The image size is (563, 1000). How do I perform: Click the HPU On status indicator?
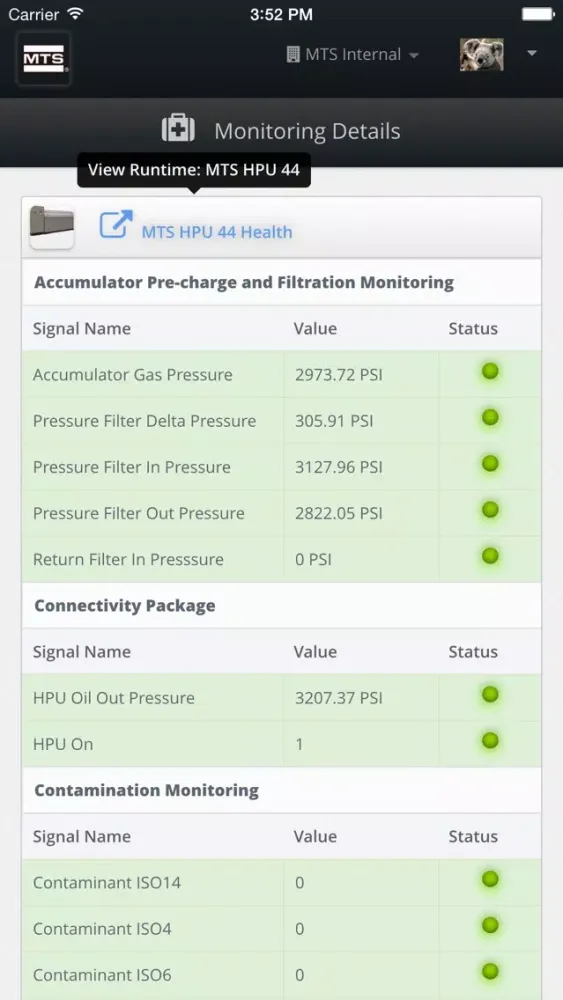pyautogui.click(x=490, y=740)
